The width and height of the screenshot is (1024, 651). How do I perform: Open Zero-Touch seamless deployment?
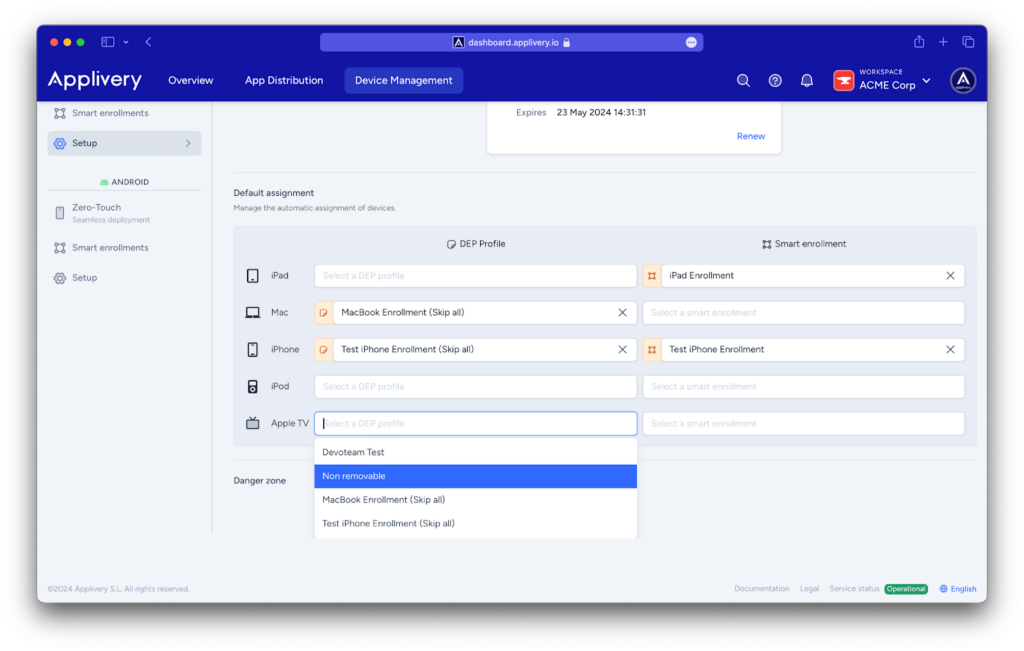click(x=124, y=213)
